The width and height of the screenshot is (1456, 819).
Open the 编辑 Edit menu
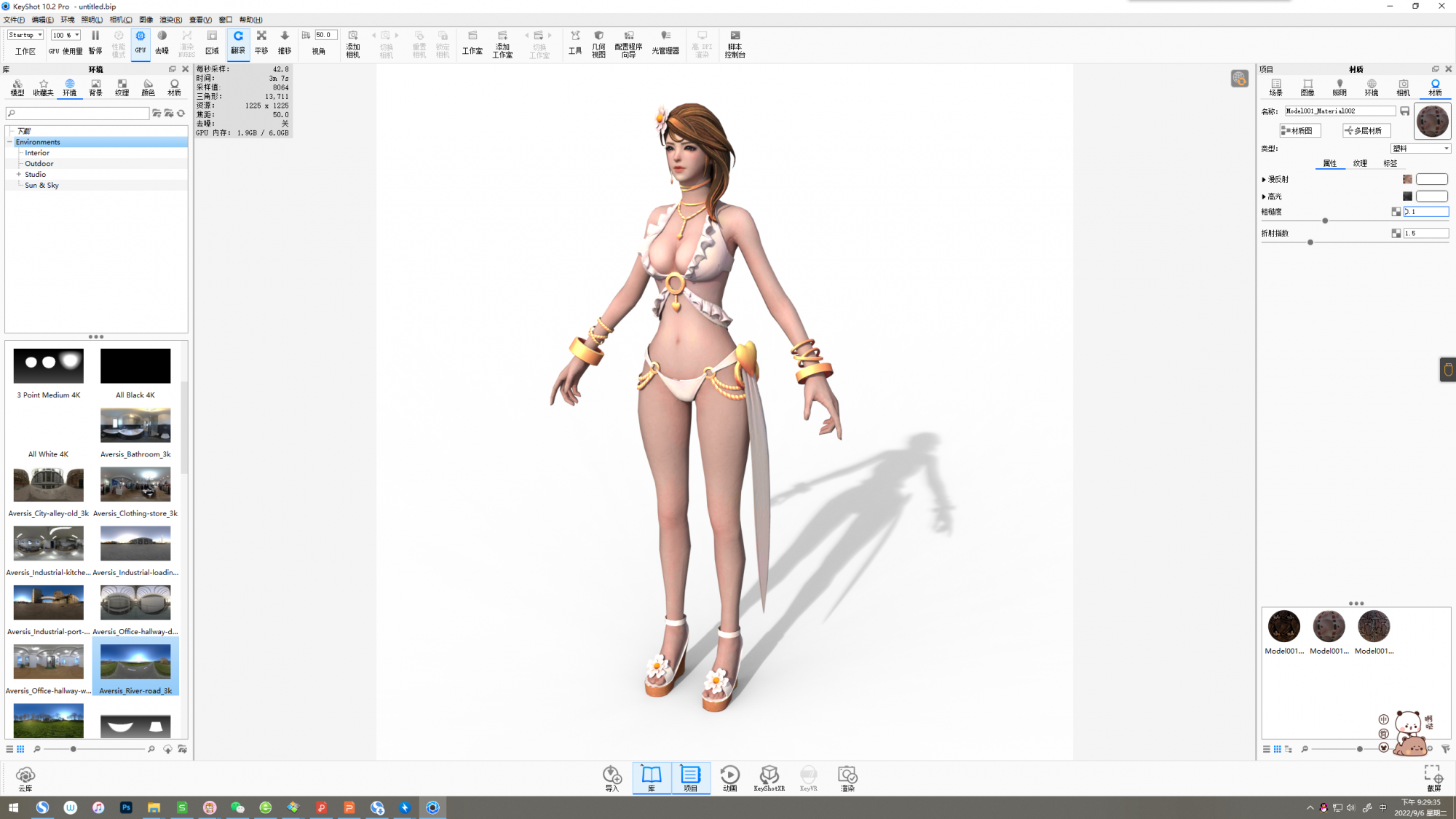point(43,20)
